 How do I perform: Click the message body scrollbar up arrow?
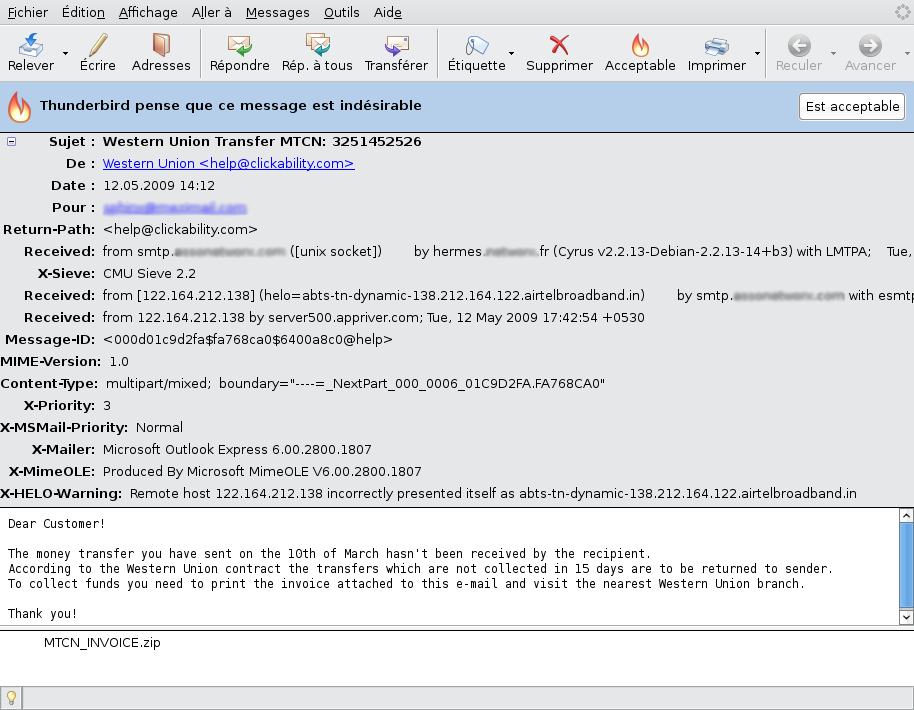click(906, 515)
